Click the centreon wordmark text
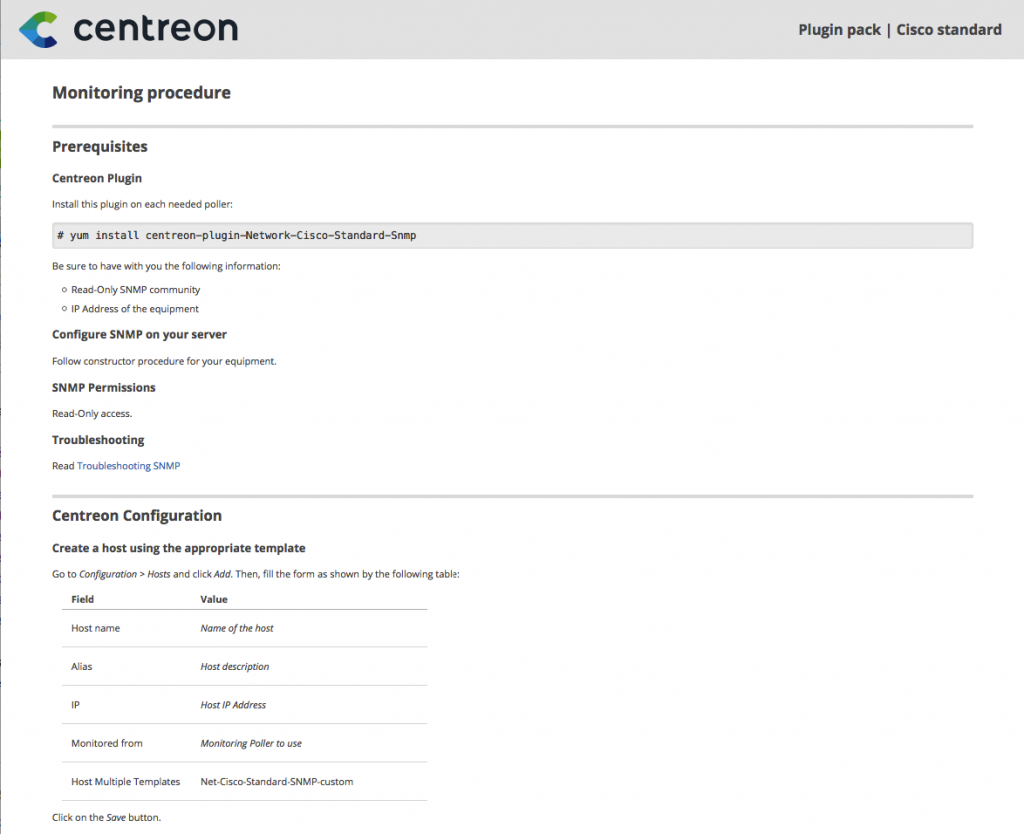 coord(155,29)
